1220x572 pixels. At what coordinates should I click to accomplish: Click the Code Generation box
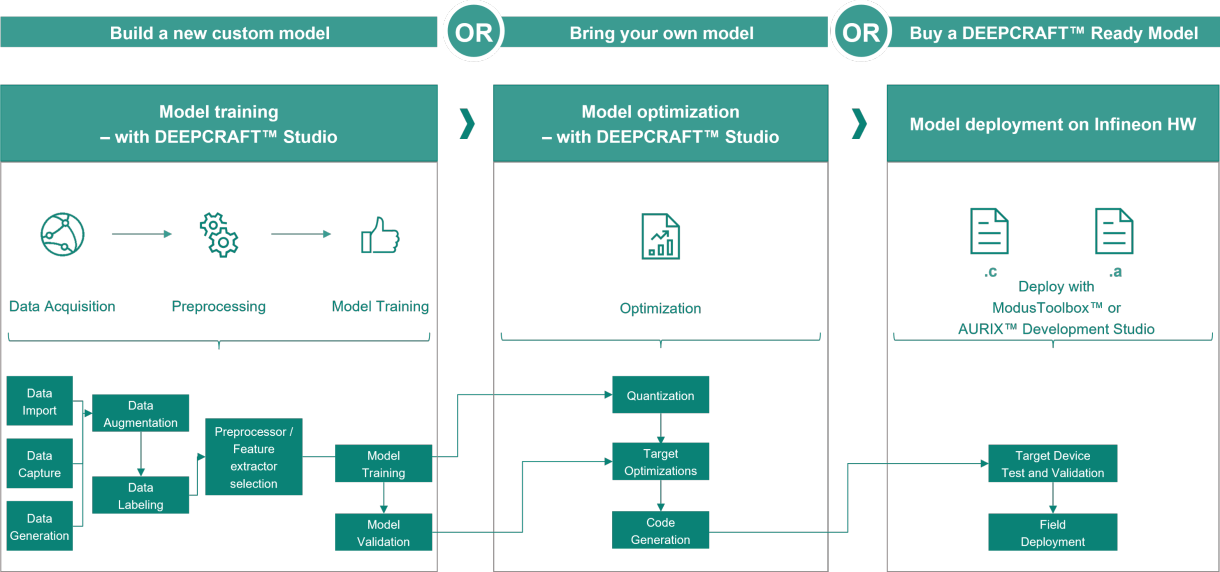[661, 530]
